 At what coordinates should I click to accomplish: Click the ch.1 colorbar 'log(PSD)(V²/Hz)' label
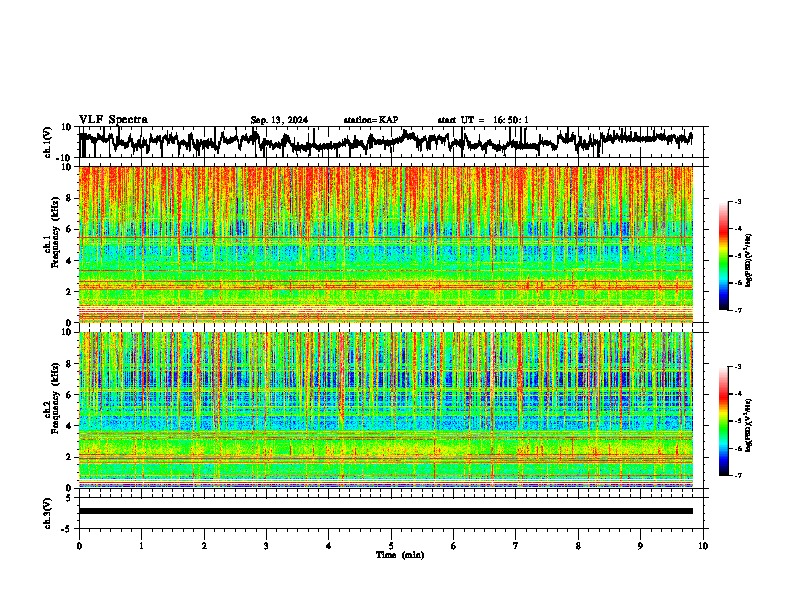click(x=748, y=261)
